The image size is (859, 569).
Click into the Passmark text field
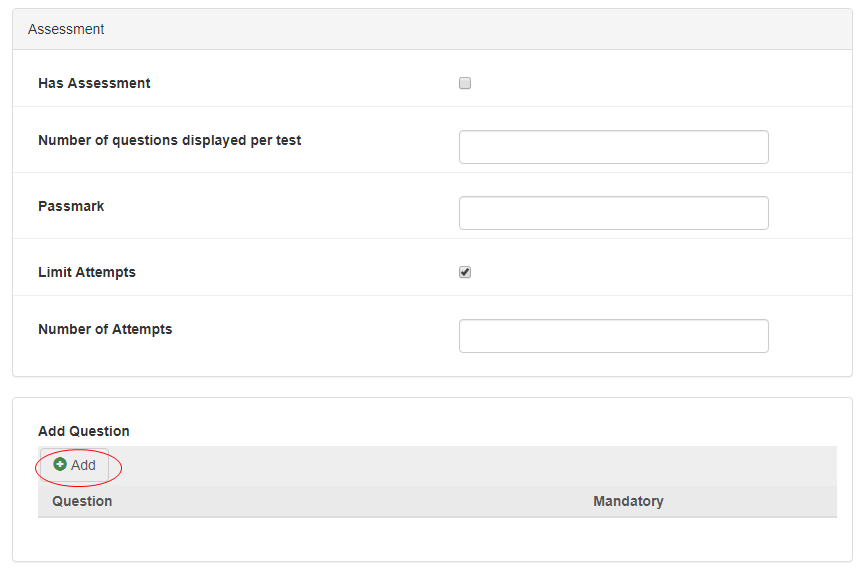pos(613,213)
